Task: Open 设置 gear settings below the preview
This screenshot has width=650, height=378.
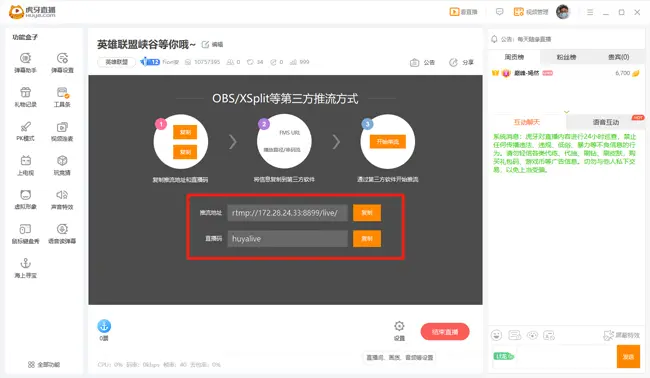Action: tap(399, 331)
